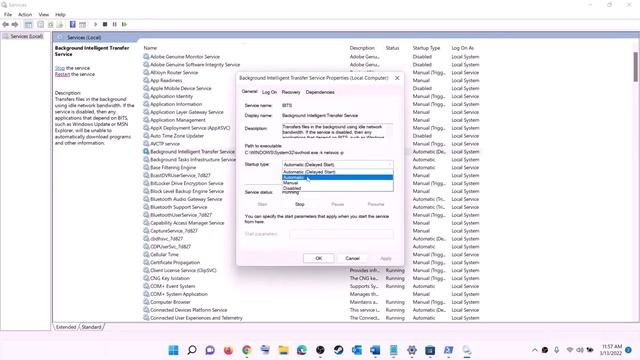This screenshot has width=640, height=360.
Task: Choose Disabled in the startup type list
Action: pos(338,188)
